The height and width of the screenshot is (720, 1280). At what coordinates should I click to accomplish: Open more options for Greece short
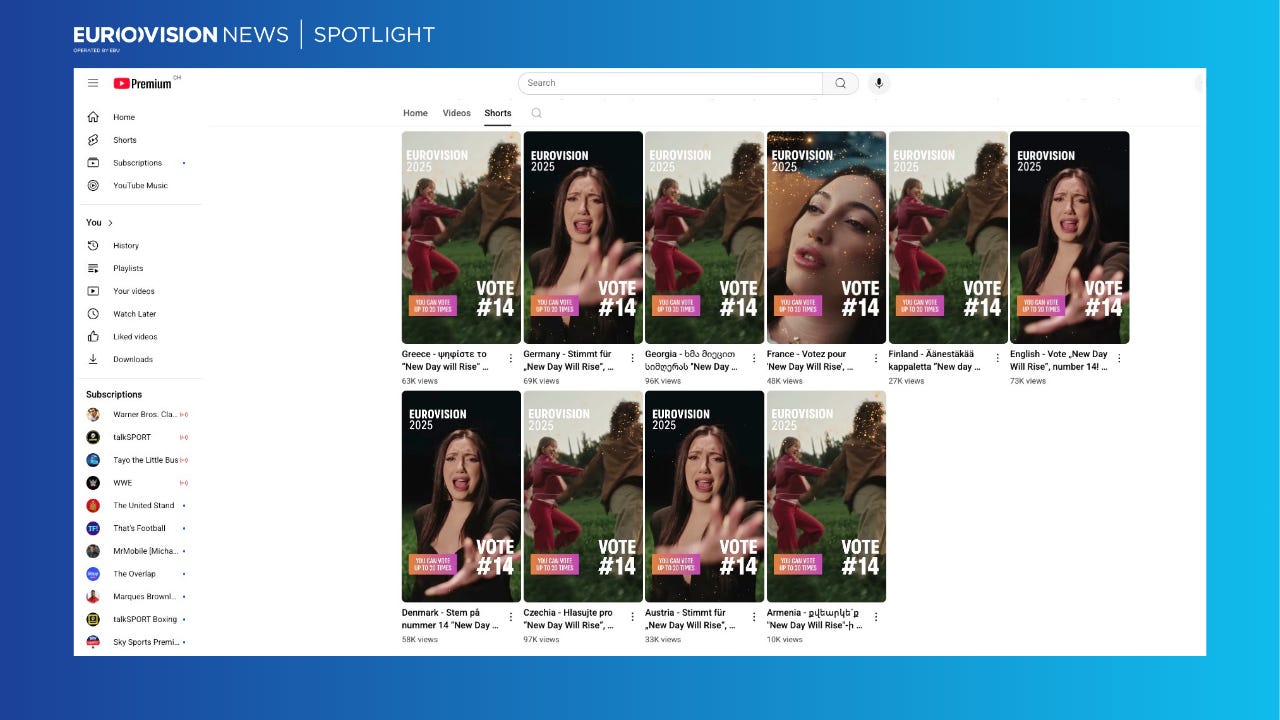coord(511,358)
